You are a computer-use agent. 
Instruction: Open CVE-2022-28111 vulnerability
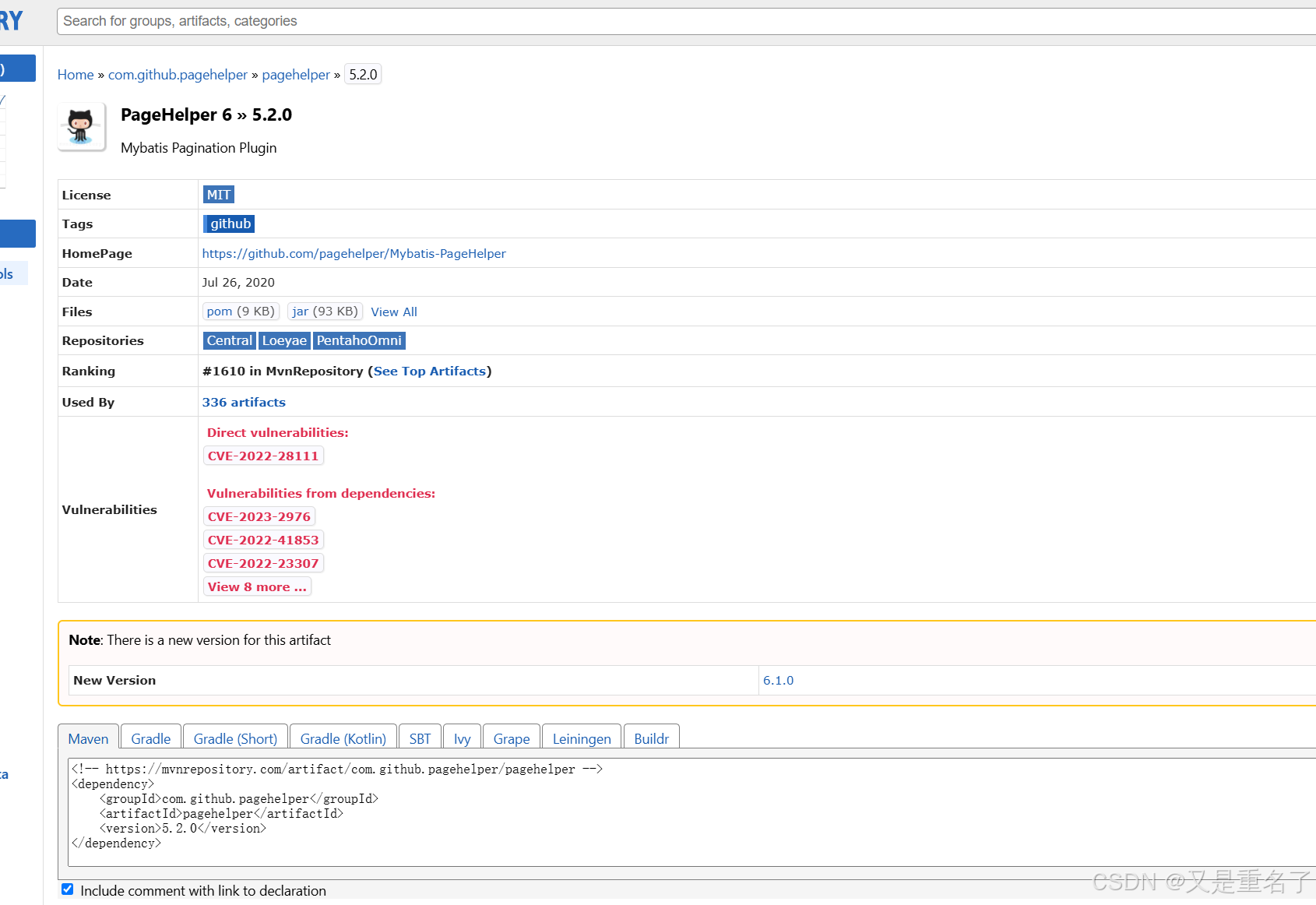(263, 456)
